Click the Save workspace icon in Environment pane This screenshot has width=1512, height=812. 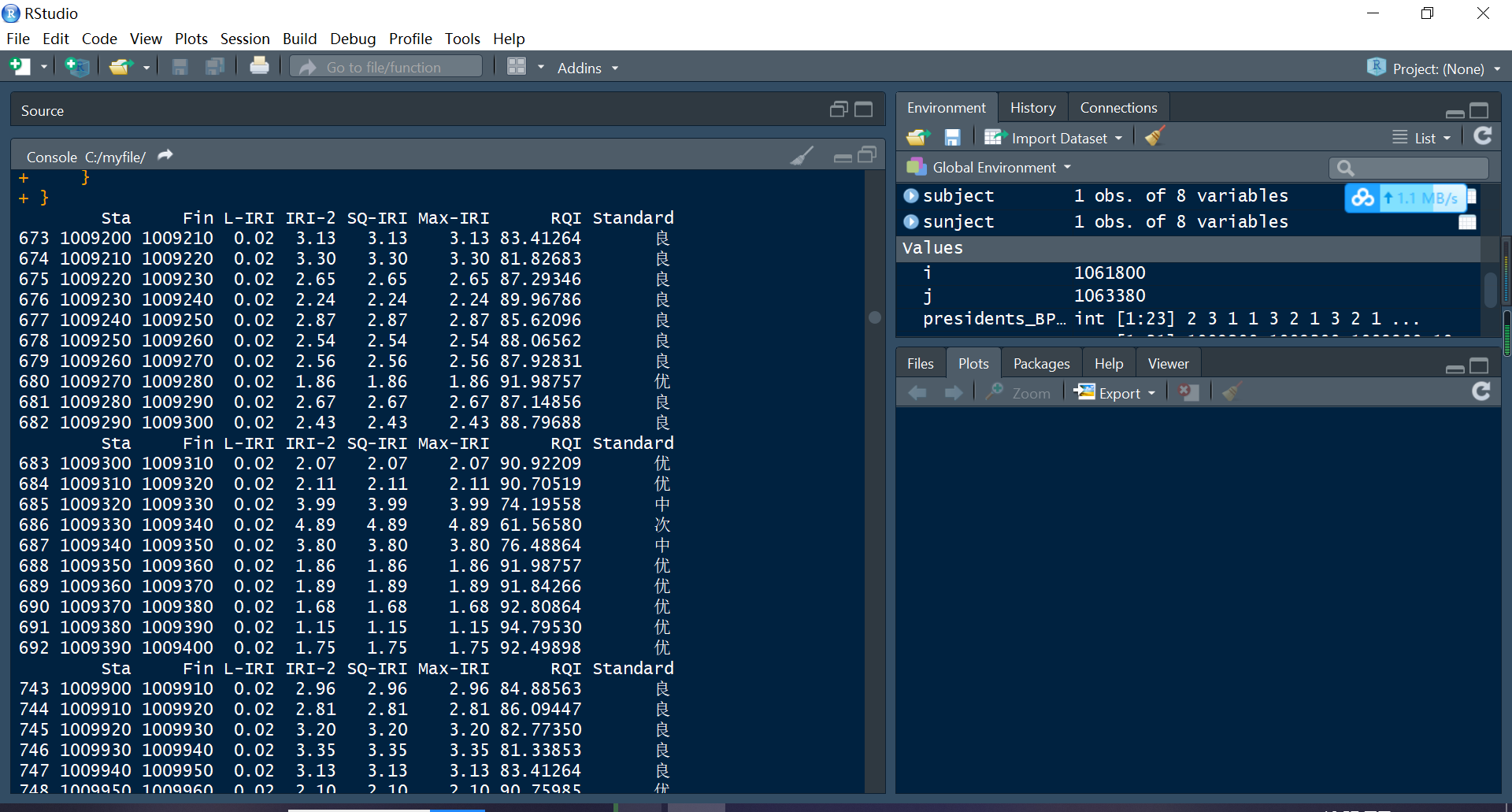(952, 138)
